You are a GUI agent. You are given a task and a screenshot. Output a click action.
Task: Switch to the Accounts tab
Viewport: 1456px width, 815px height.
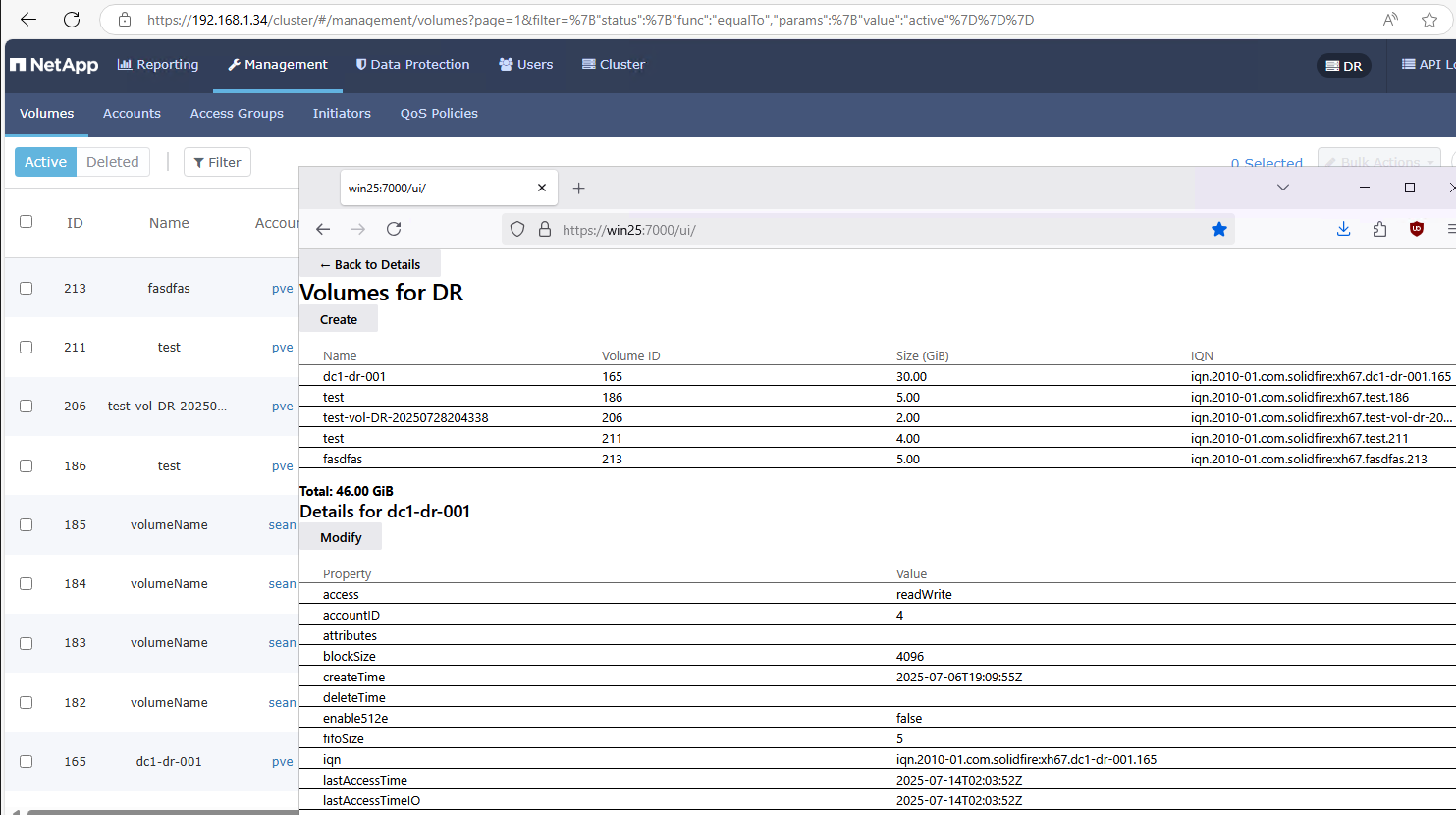coord(132,114)
